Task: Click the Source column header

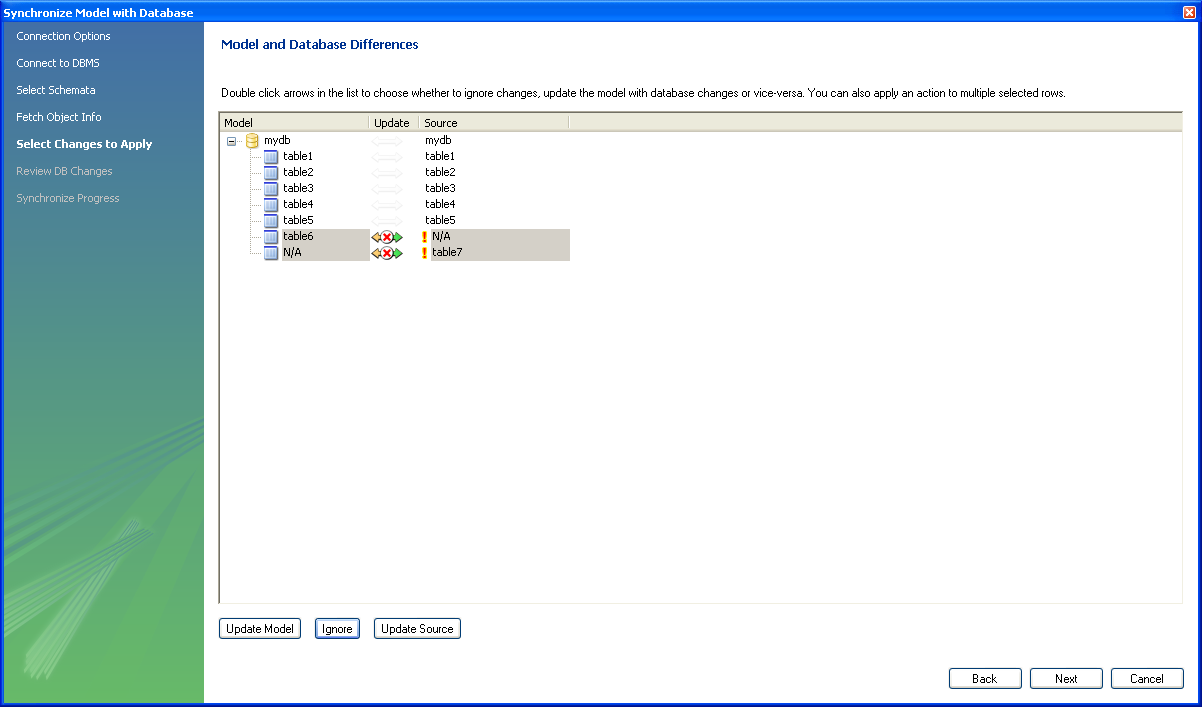Action: (492, 123)
